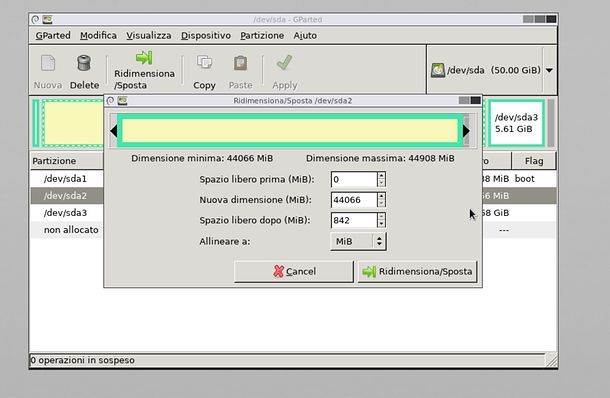Open the /dev/sda device selector dropdown arrow
The width and height of the screenshot is (610, 398).
(x=549, y=70)
